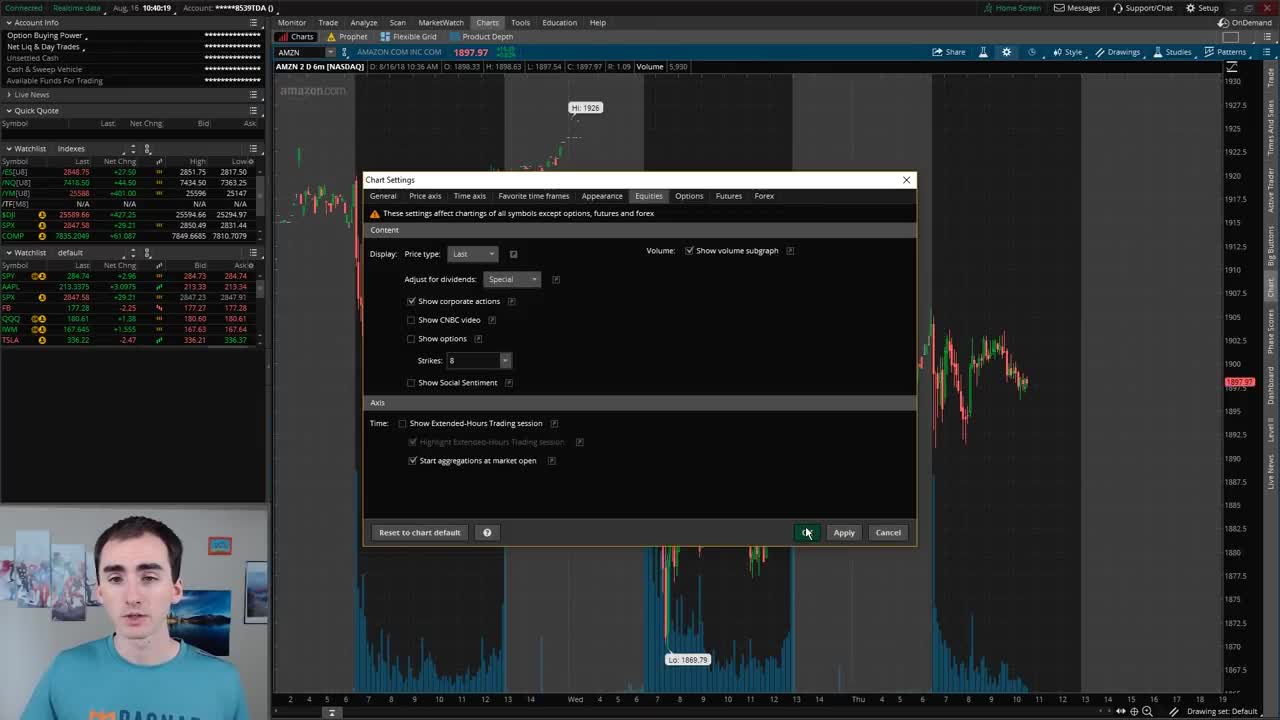The width and height of the screenshot is (1280, 720).
Task: Click OK button in Chart Settings
Action: 806,532
